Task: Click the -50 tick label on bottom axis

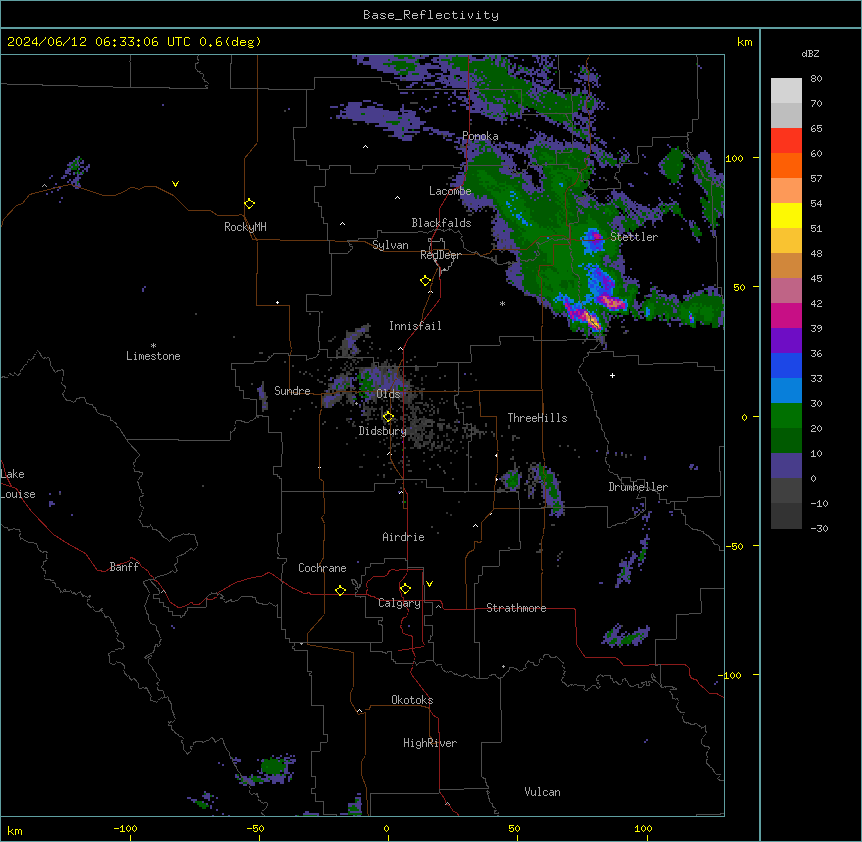Action: [255, 828]
